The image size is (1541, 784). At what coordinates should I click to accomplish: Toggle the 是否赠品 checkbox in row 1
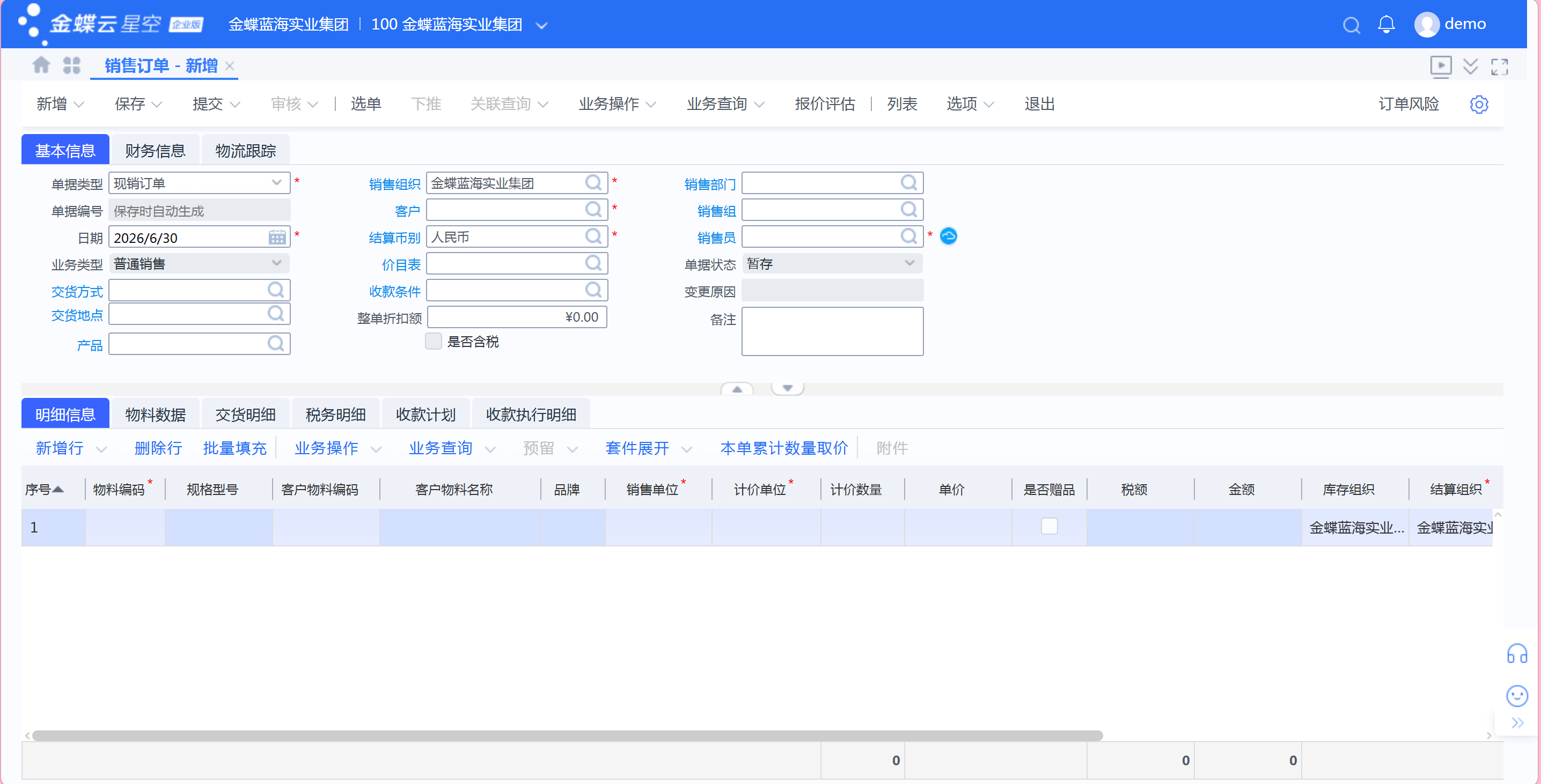pyautogui.click(x=1050, y=526)
